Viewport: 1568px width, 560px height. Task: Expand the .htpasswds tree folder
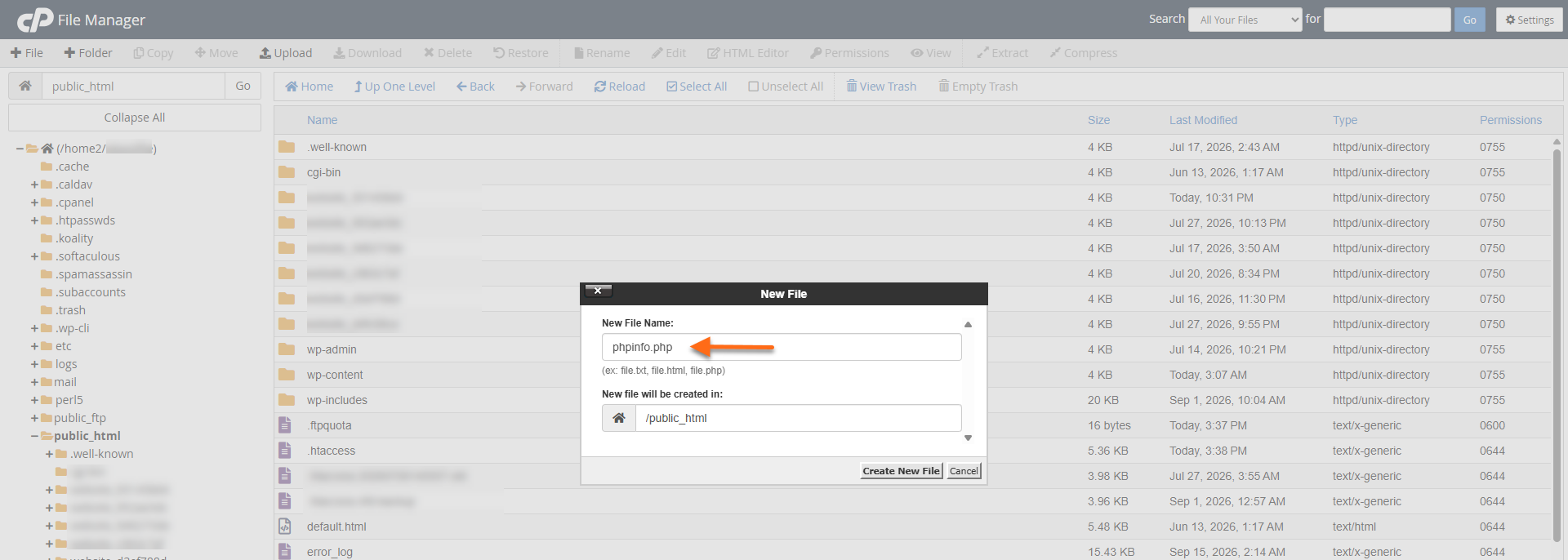pyautogui.click(x=34, y=220)
